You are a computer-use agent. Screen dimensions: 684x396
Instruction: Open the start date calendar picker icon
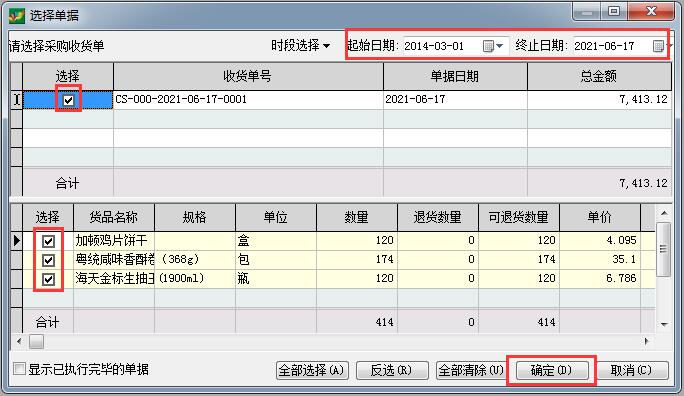tap(489, 46)
